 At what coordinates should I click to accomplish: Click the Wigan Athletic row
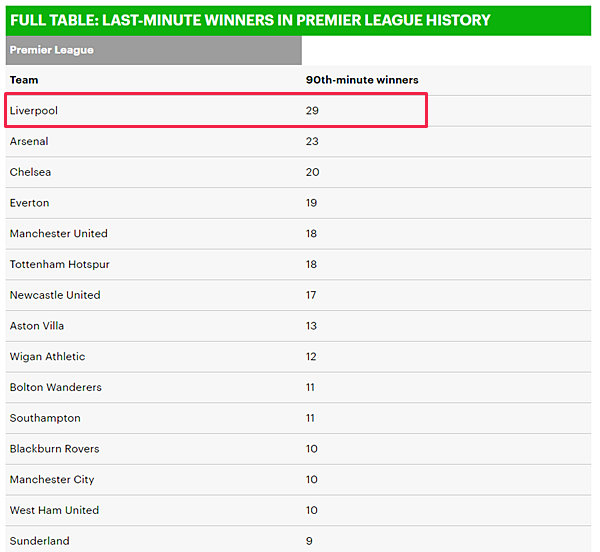pos(298,357)
